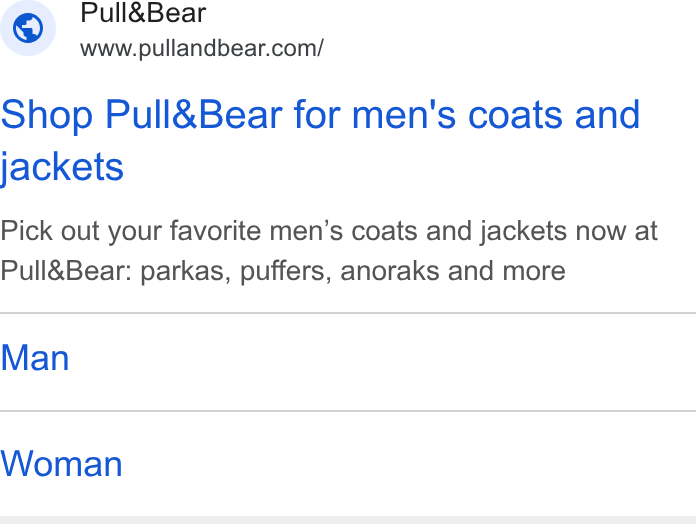The image size is (696, 524).
Task: Click the divider line between Man and Woman
Action: (x=348, y=411)
